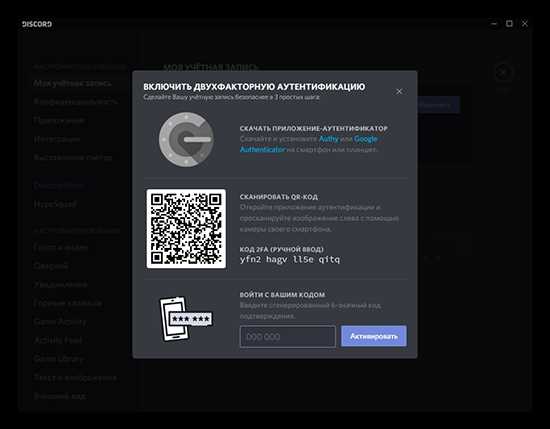Close the two-factor authentication dialog
The image size is (550, 429).
(399, 92)
